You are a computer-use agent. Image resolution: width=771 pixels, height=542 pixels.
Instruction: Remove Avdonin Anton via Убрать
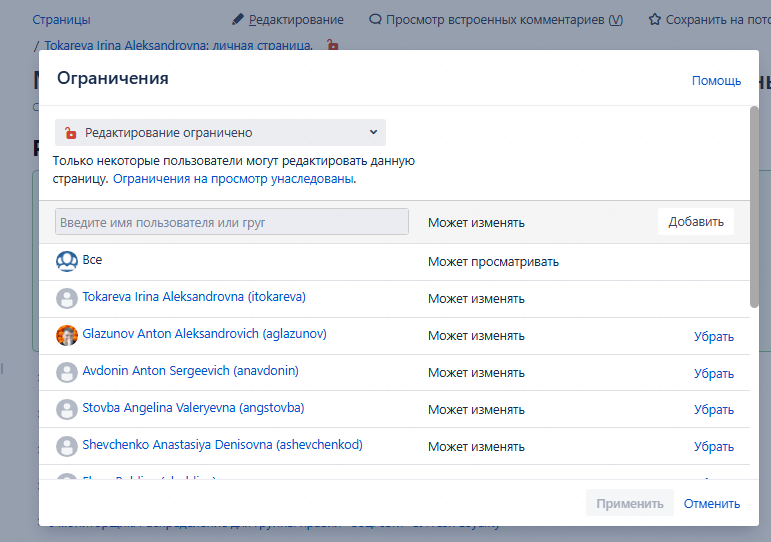click(713, 373)
